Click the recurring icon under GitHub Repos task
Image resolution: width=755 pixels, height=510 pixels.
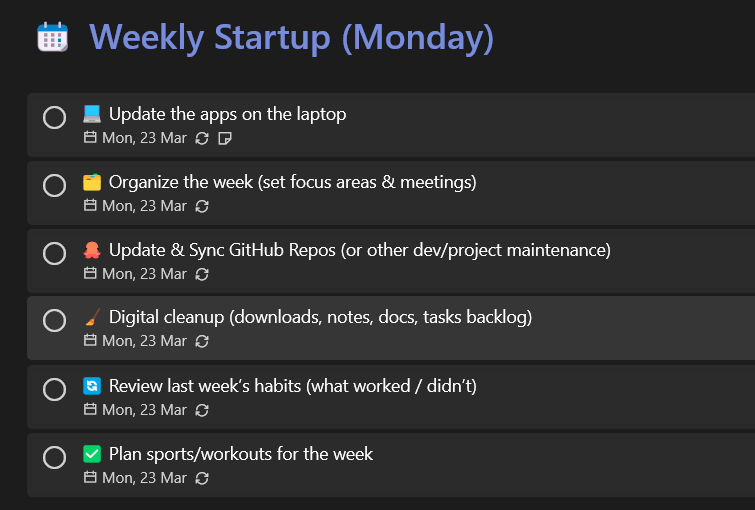click(202, 275)
